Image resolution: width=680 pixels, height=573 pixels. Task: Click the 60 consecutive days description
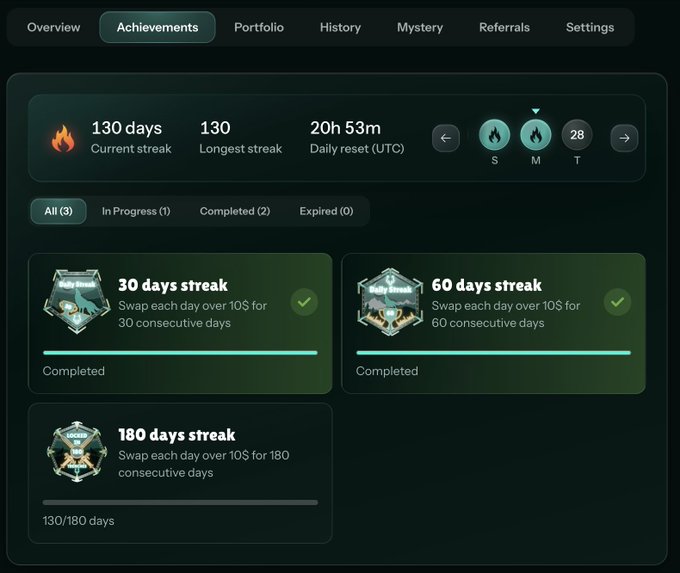(506, 314)
